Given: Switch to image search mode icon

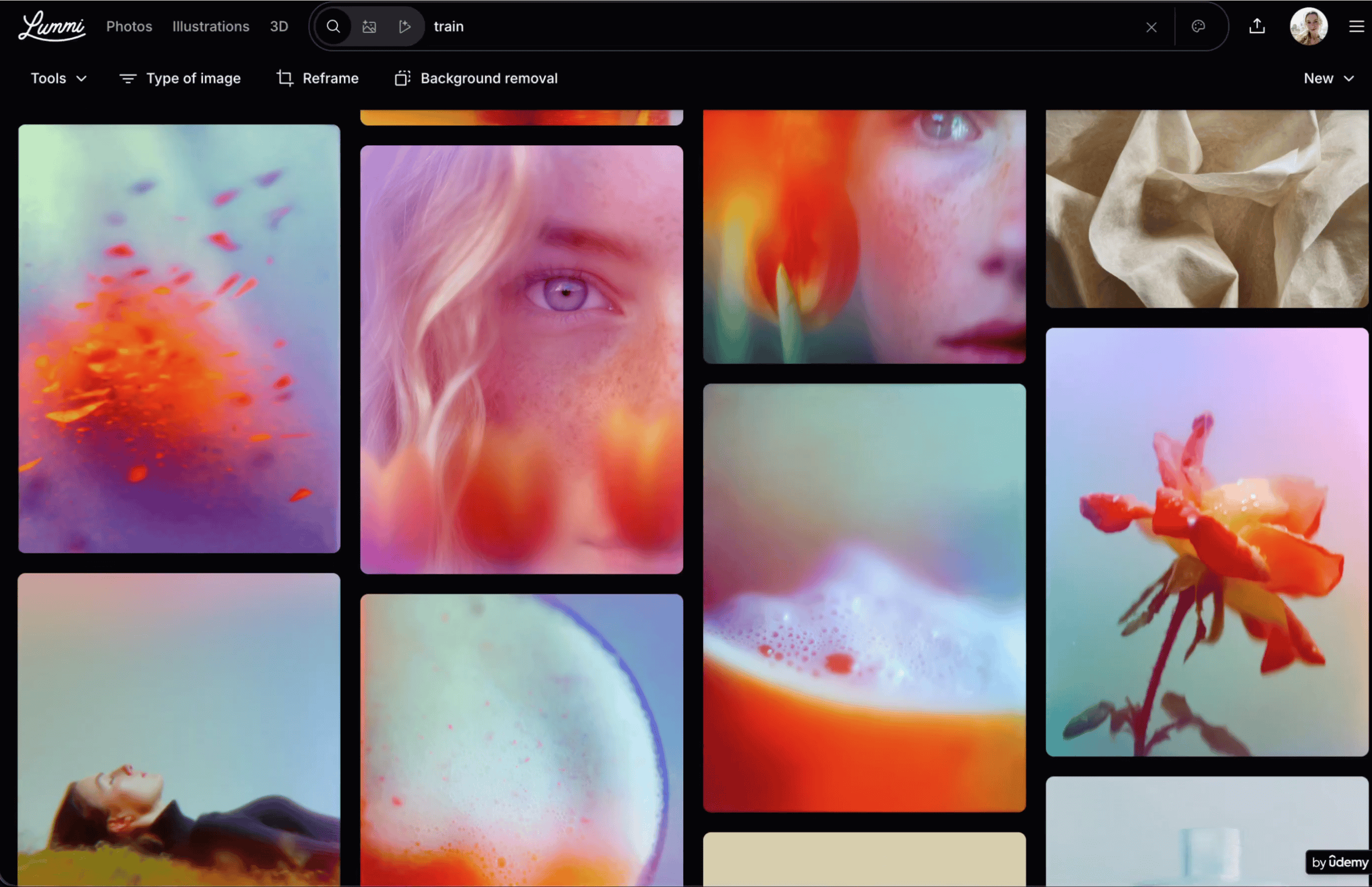Looking at the screenshot, I should click(x=369, y=27).
